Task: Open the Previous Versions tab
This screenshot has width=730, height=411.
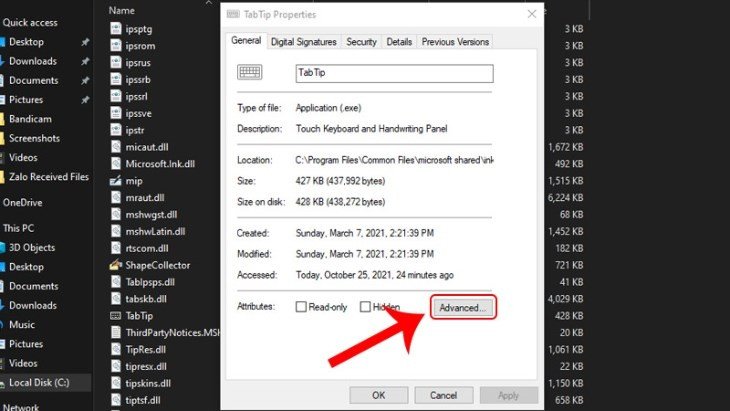Action: click(x=455, y=42)
